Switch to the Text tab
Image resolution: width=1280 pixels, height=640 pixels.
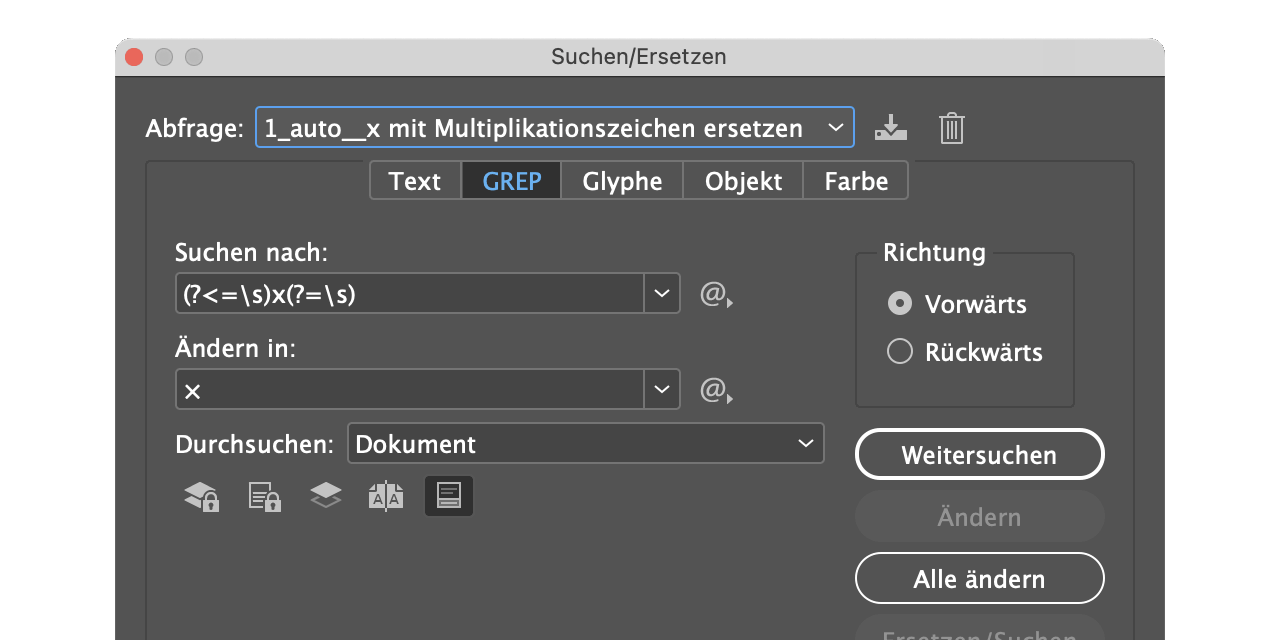[414, 181]
